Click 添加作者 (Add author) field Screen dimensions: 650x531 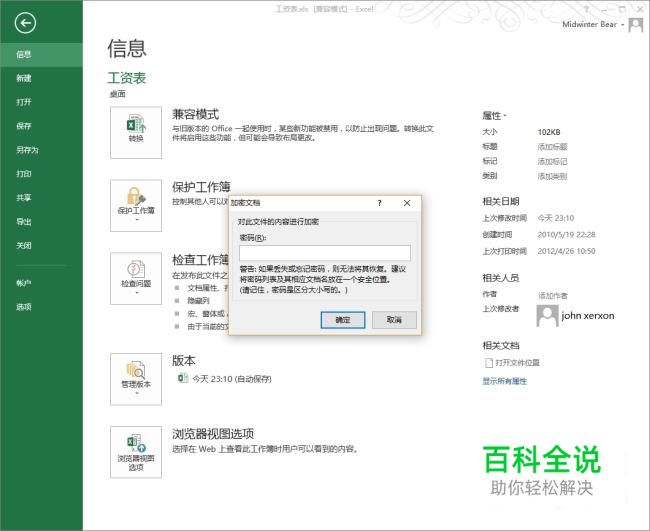coord(553,296)
